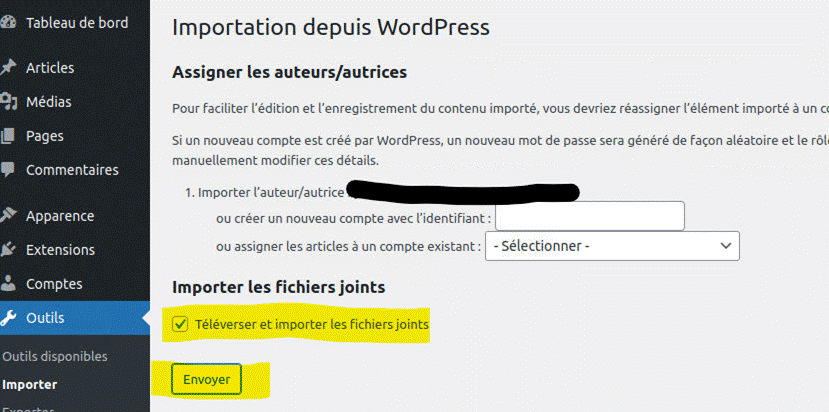Click the Tableau de bord dashboard icon
Screen dimensions: 829x412
point(7,23)
